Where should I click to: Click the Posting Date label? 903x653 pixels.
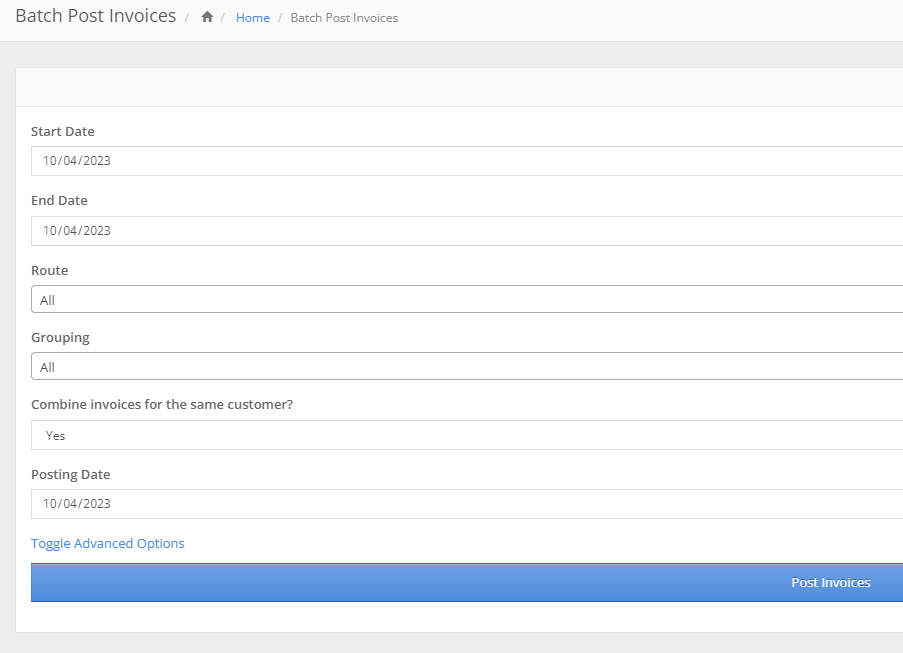click(x=71, y=474)
